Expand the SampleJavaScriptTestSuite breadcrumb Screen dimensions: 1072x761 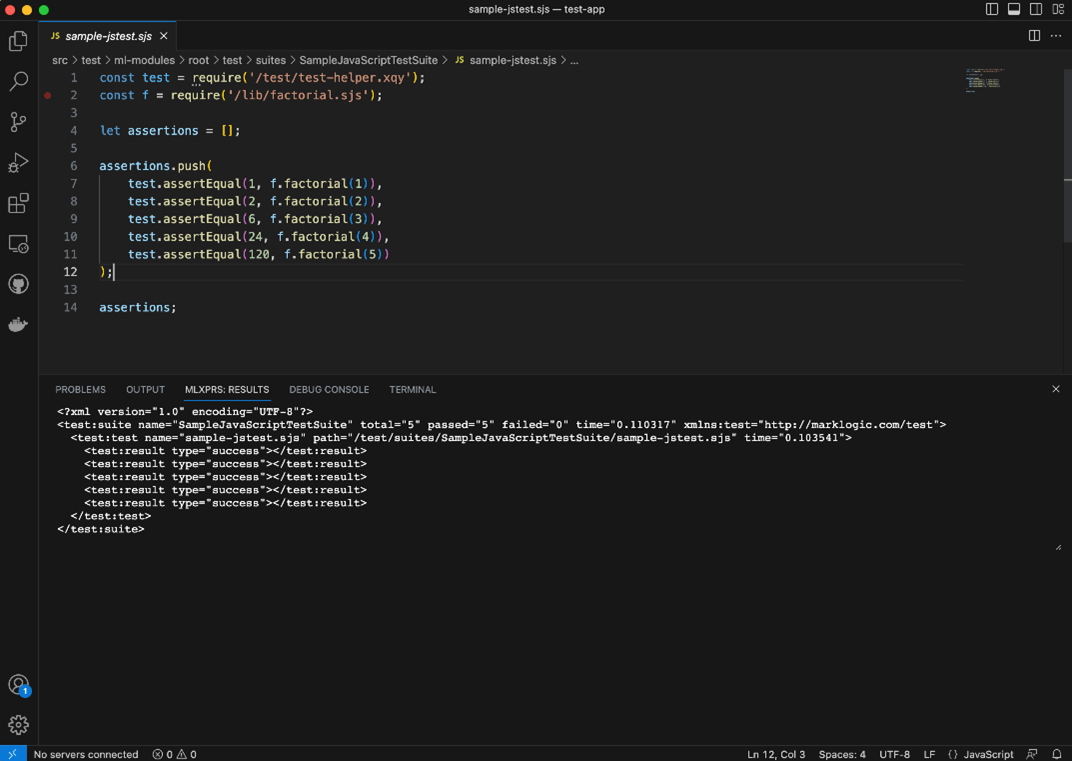(x=368, y=60)
